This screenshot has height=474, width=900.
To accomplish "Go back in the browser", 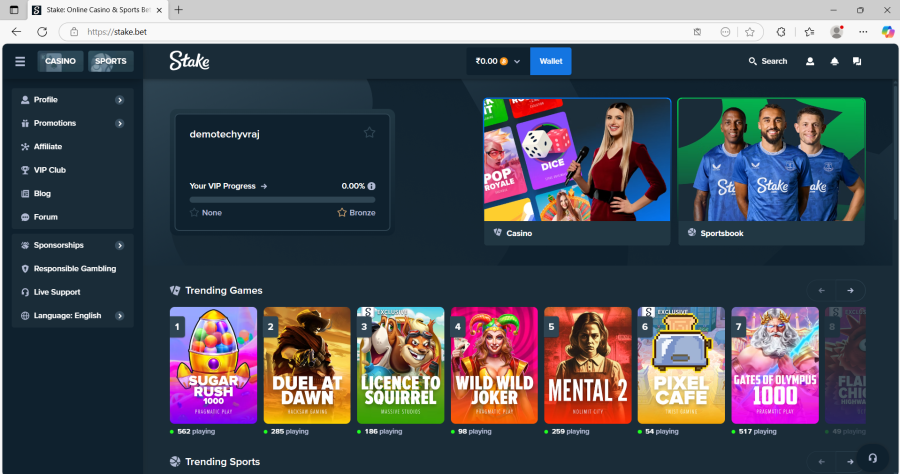I will tap(16, 32).
